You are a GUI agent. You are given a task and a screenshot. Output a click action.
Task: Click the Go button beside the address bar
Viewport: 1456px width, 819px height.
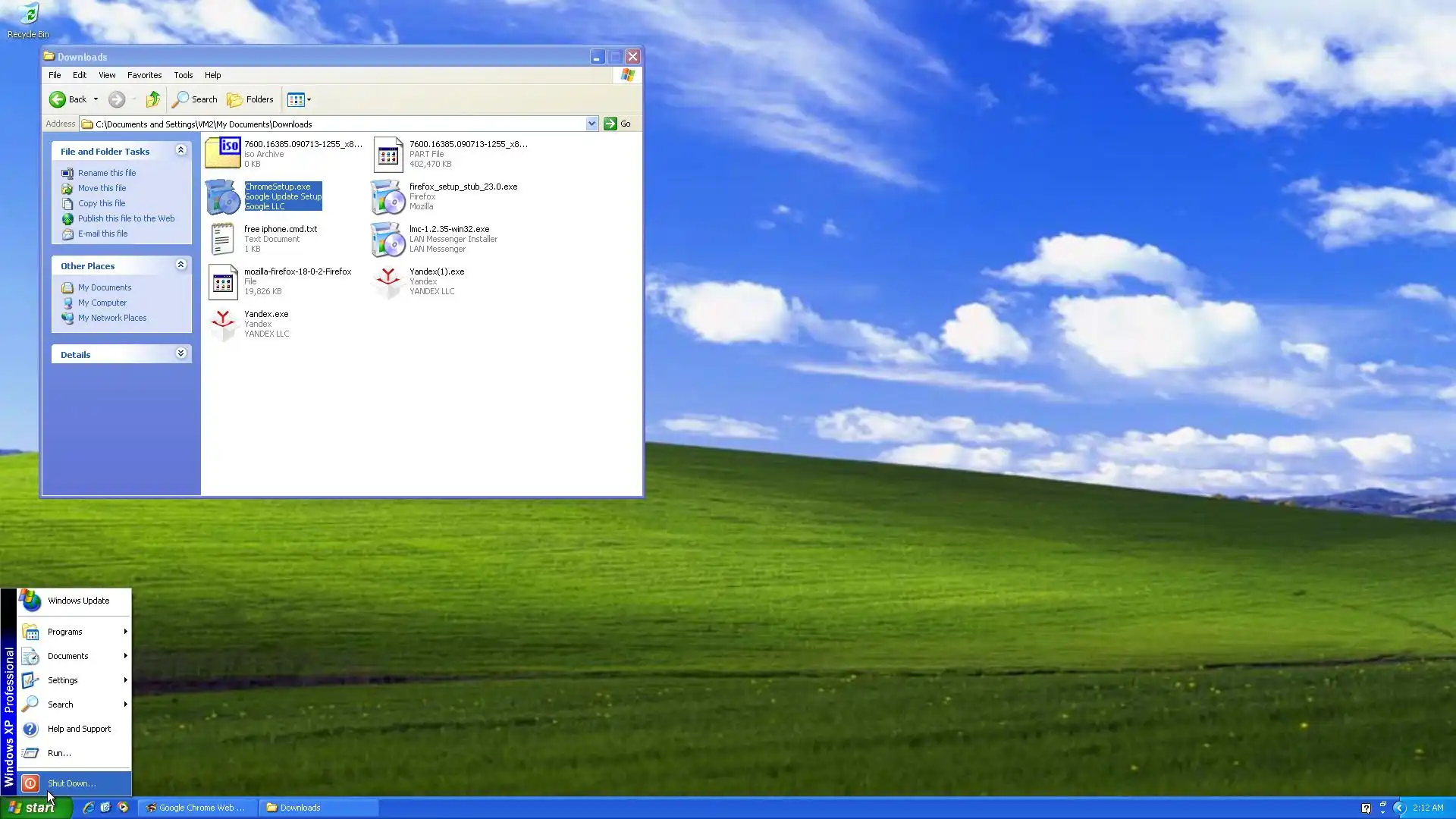tap(618, 124)
